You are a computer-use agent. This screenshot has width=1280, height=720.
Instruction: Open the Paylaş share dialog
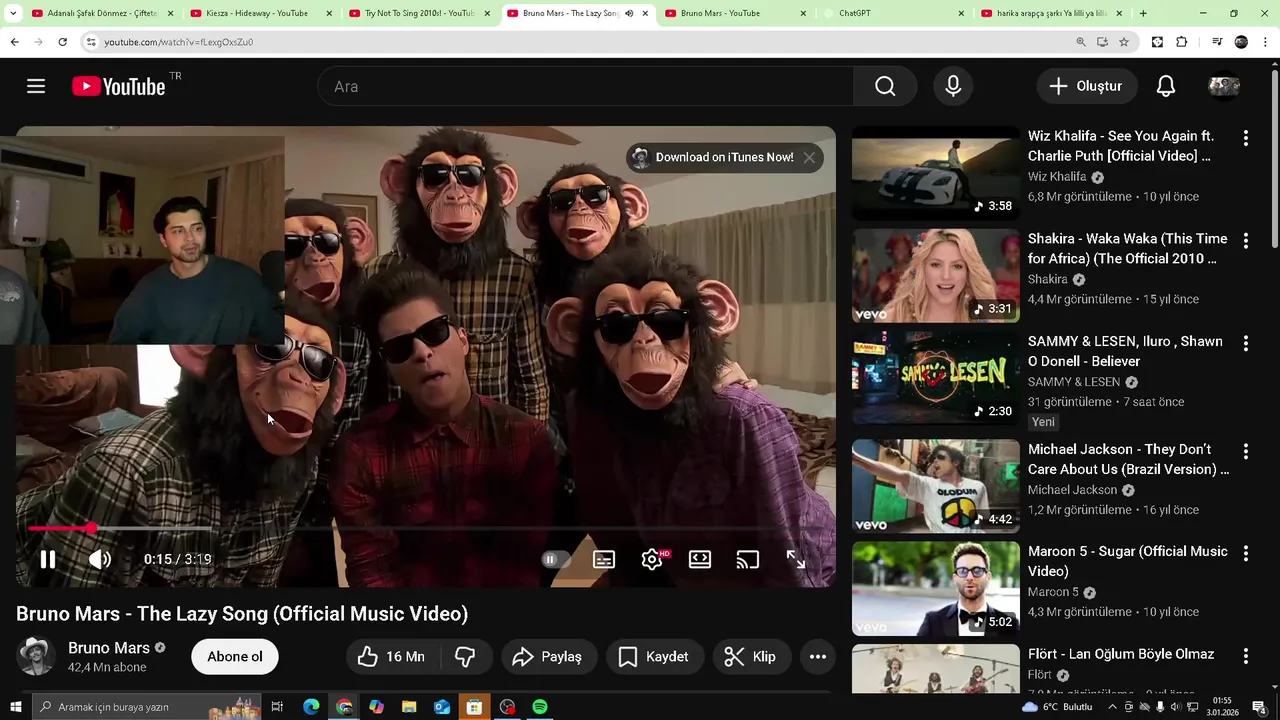pos(547,656)
